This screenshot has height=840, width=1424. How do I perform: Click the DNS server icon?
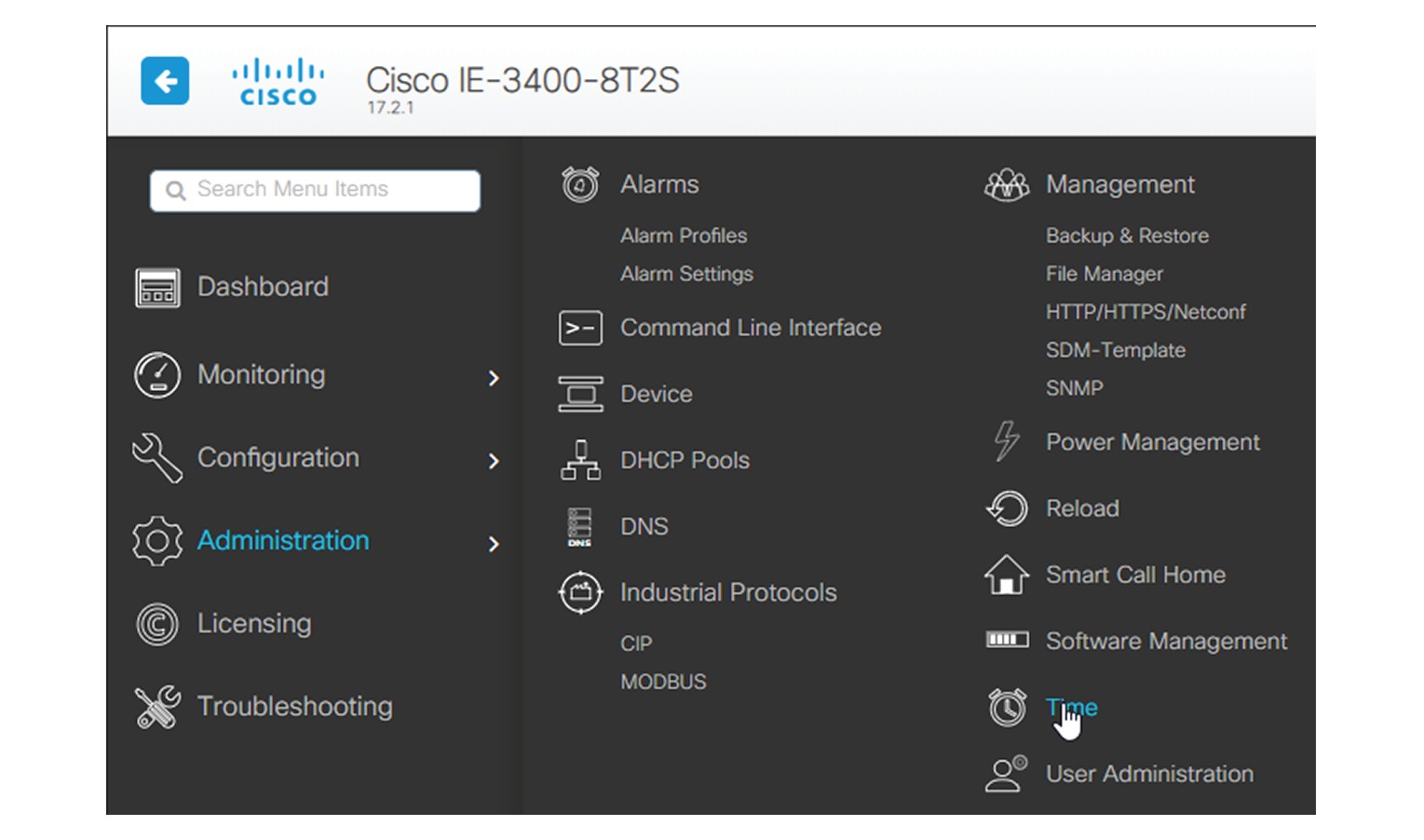[579, 525]
